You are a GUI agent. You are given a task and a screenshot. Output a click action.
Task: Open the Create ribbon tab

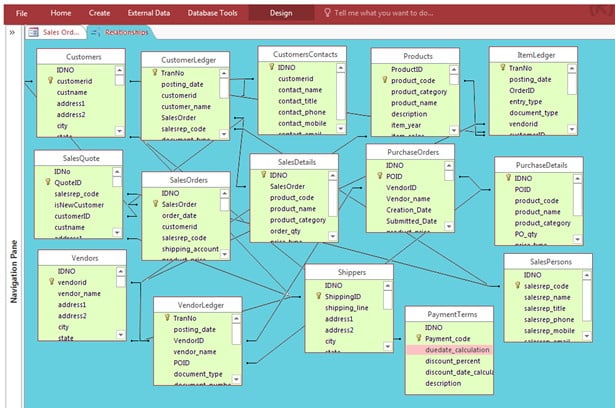[x=99, y=13]
